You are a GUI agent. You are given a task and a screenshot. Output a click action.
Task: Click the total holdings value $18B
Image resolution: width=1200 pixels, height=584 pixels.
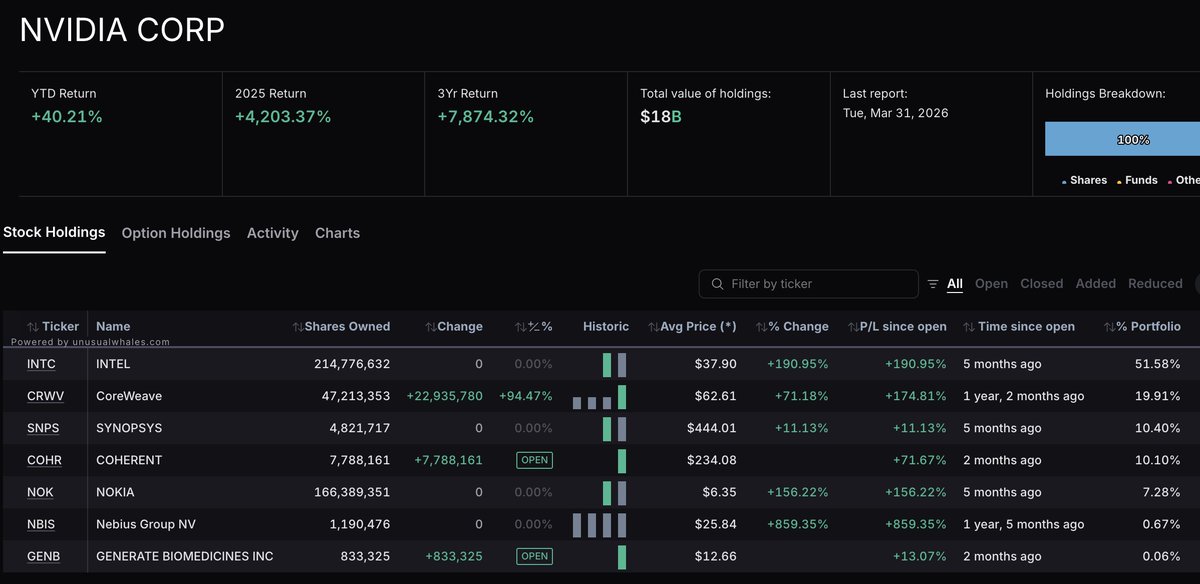tap(661, 117)
